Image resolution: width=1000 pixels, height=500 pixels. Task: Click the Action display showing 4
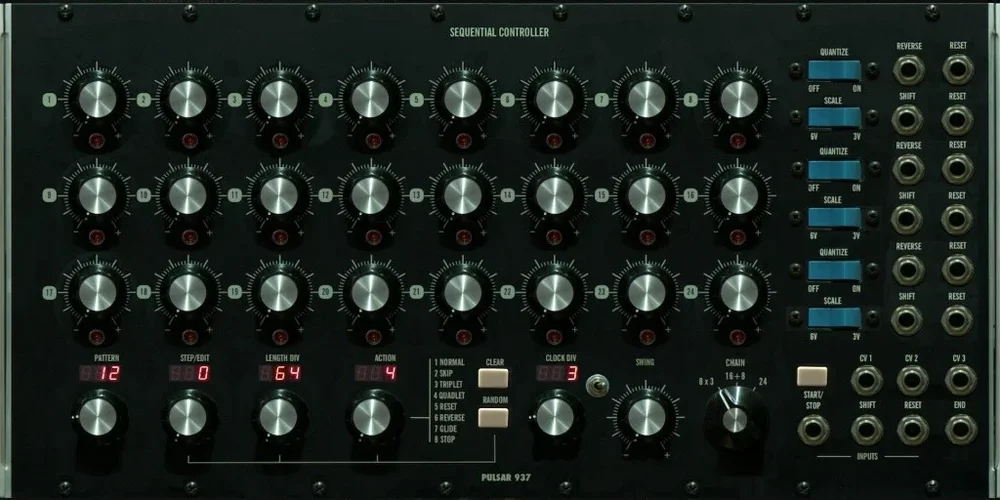coord(376,373)
